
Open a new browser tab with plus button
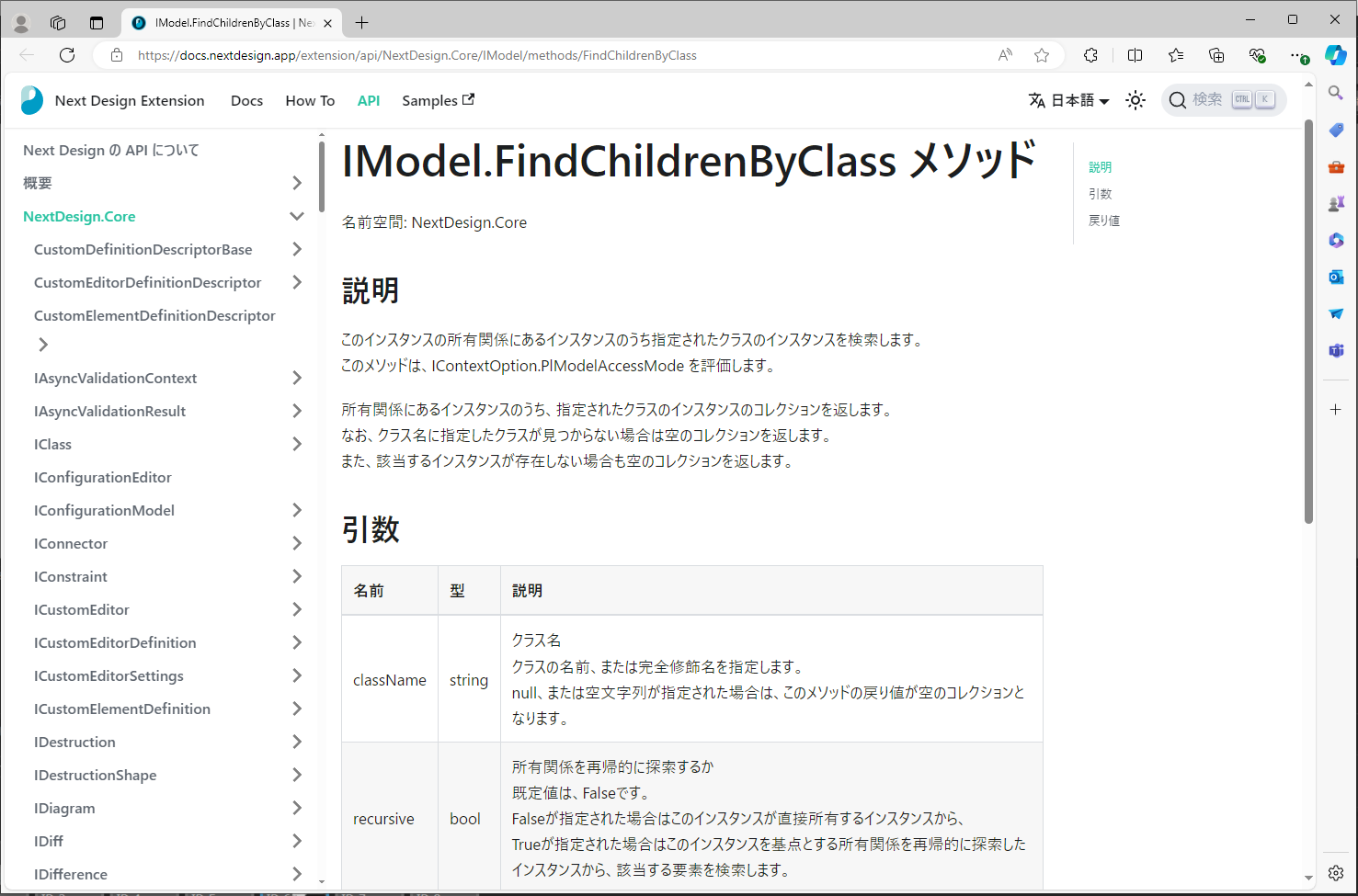362,22
